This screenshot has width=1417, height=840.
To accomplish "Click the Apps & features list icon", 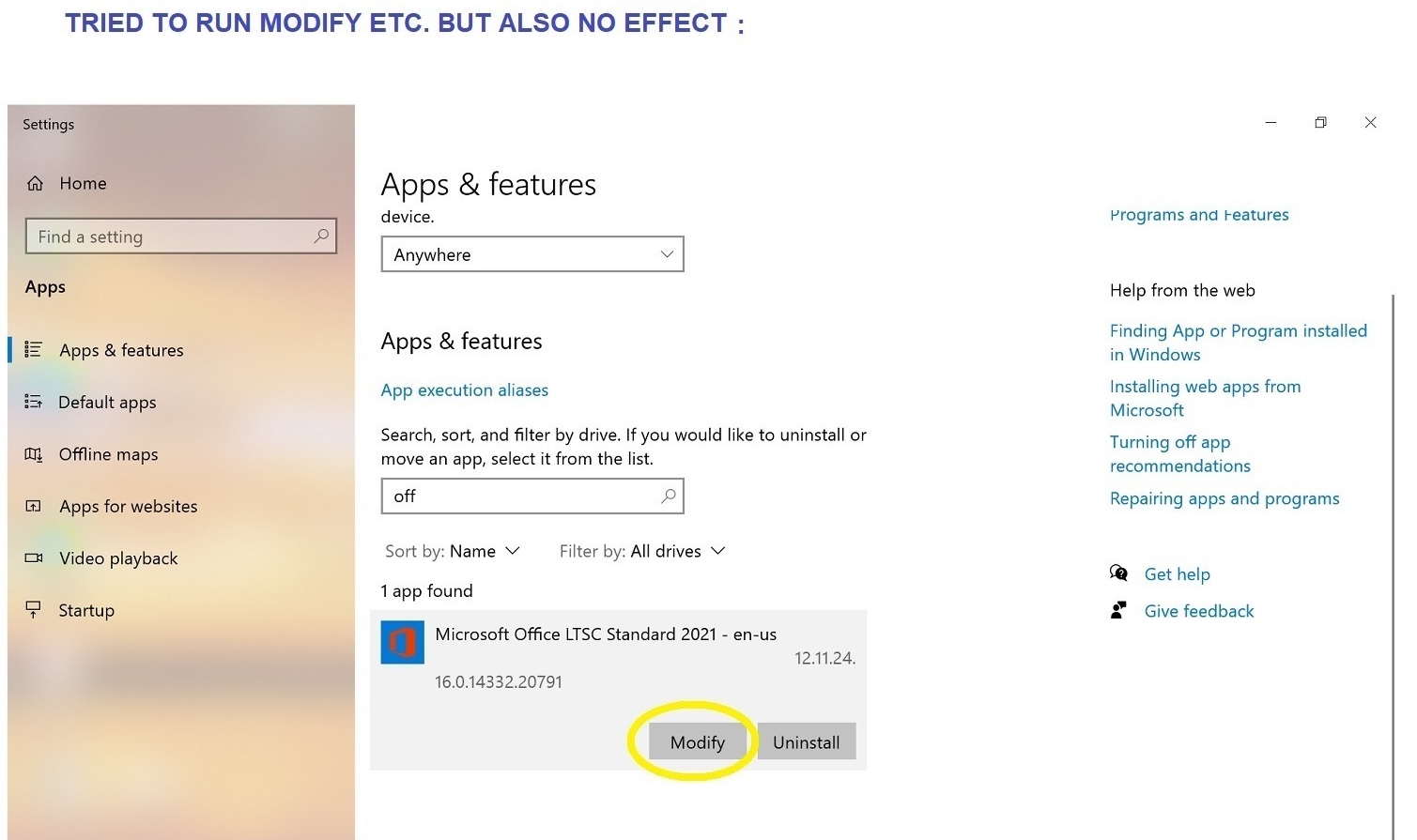I will [33, 349].
